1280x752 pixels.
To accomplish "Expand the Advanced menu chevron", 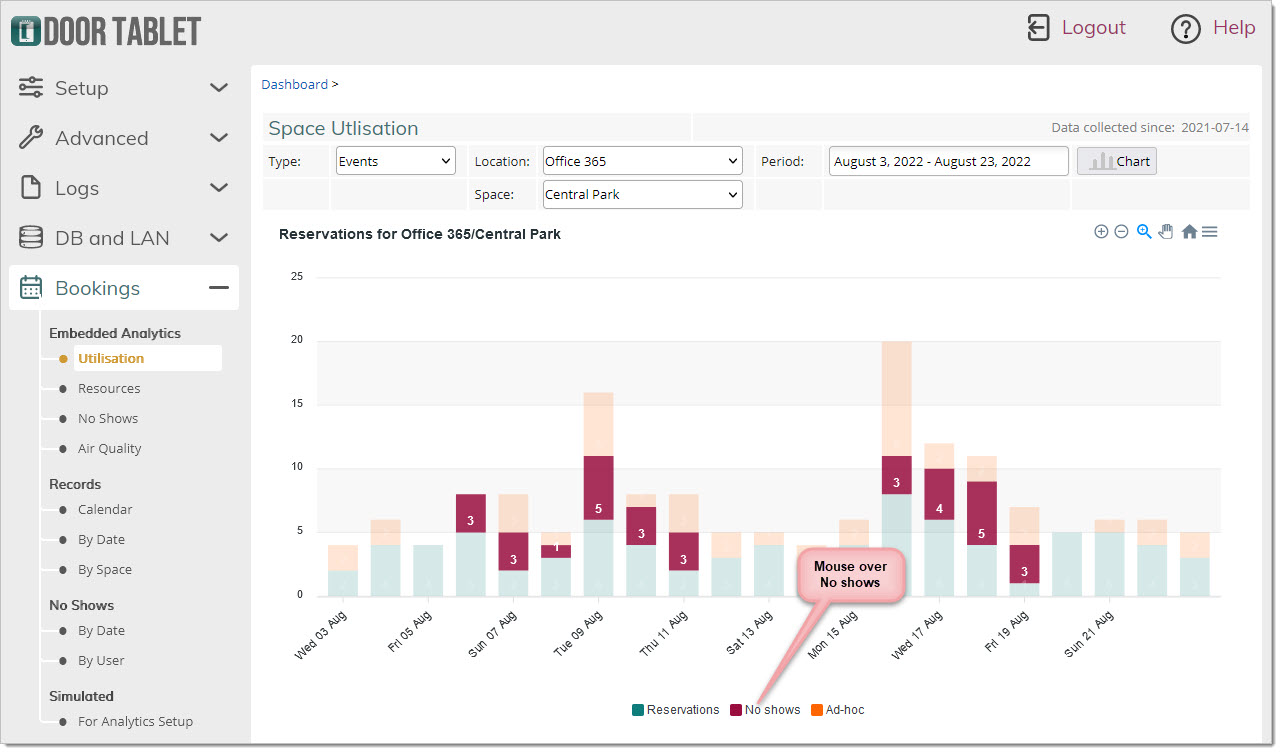I will coord(219,138).
